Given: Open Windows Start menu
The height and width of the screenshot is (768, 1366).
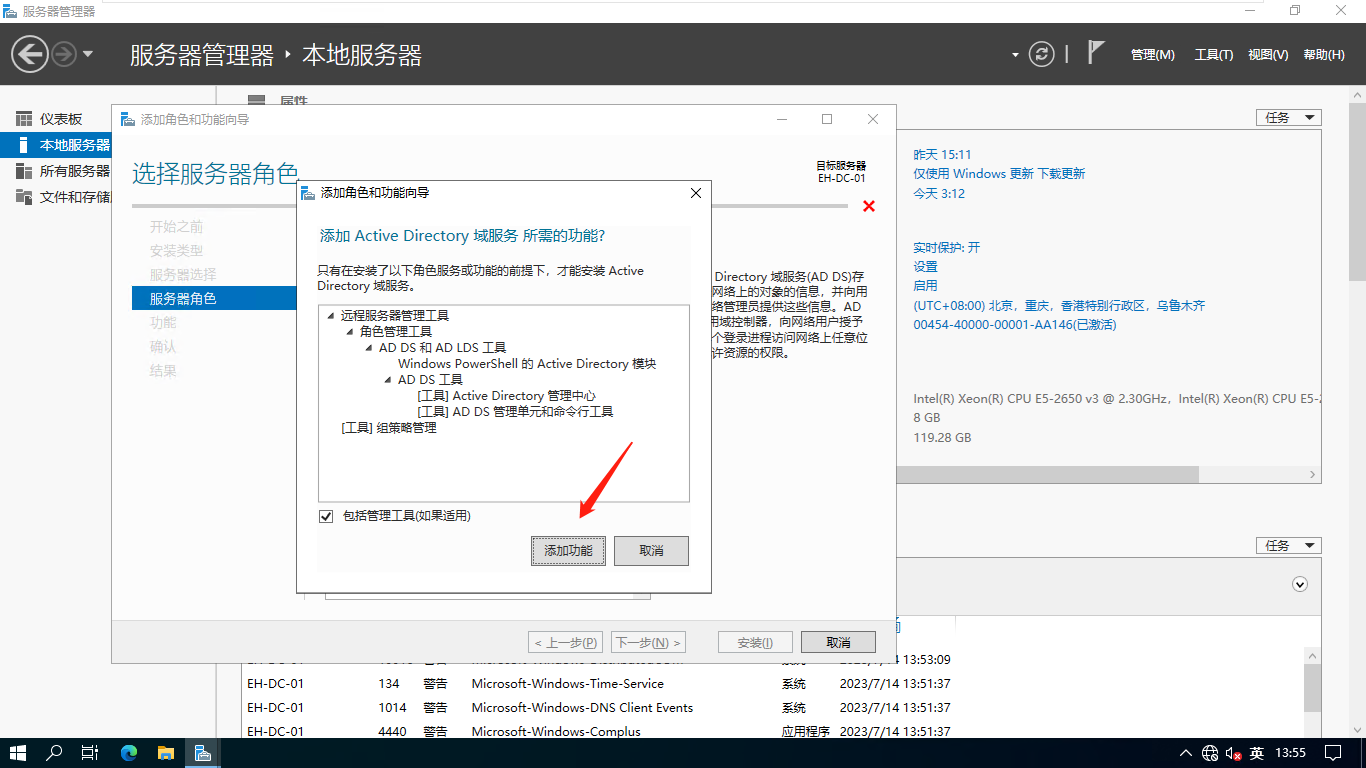Looking at the screenshot, I should point(18,753).
